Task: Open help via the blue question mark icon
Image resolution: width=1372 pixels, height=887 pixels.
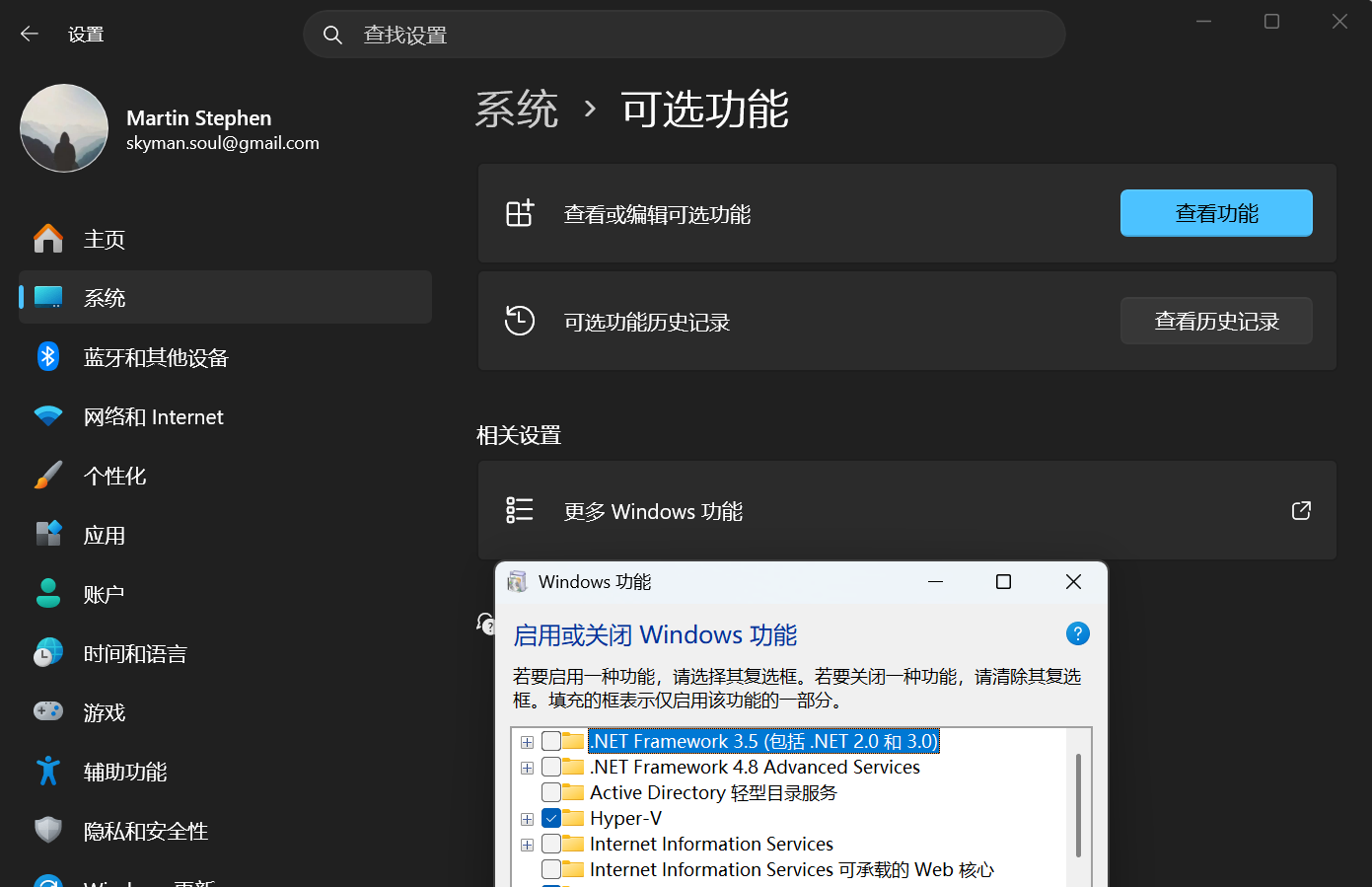Action: (1078, 633)
